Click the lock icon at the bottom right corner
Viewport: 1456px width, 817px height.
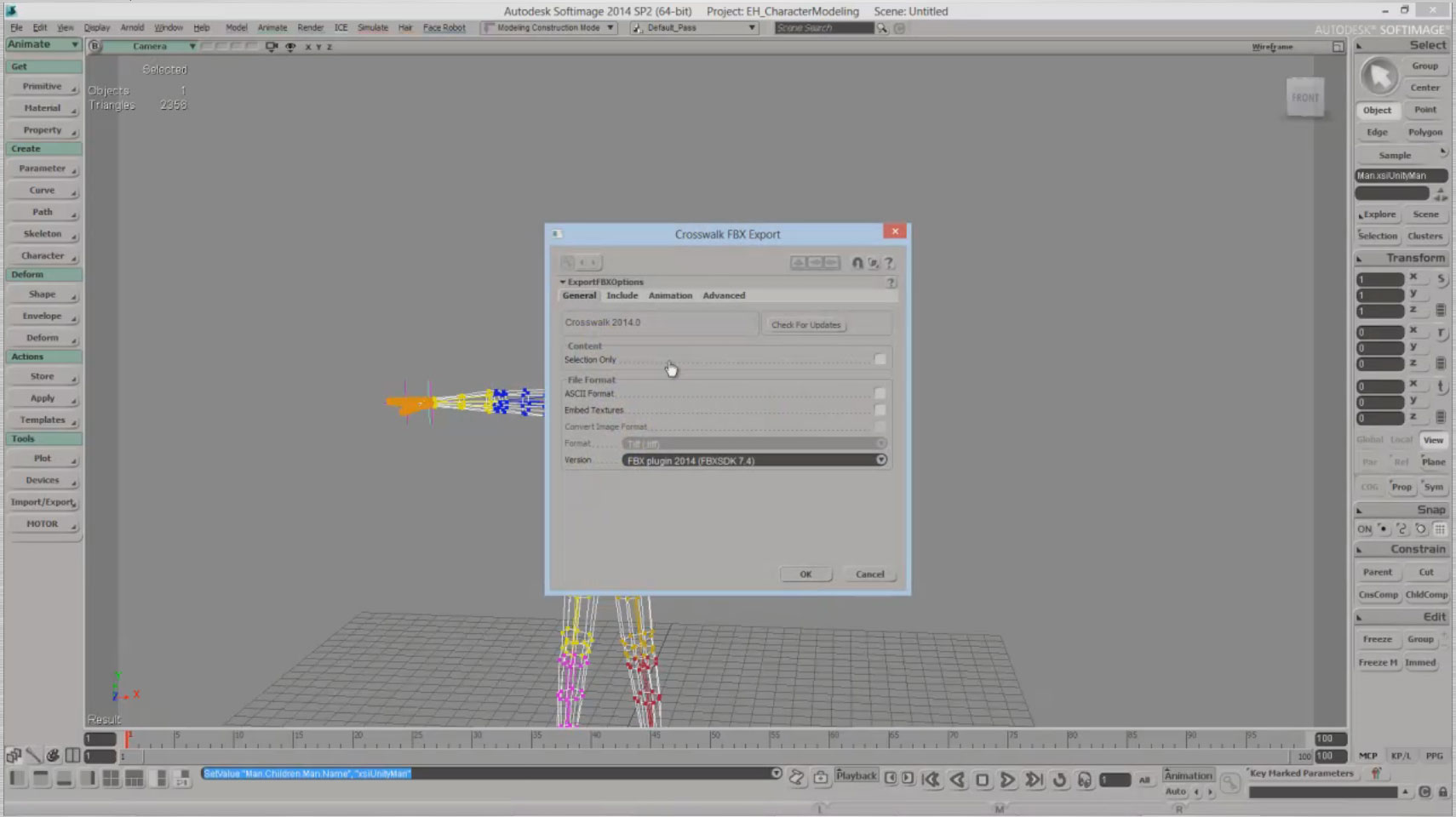[x=1442, y=792]
